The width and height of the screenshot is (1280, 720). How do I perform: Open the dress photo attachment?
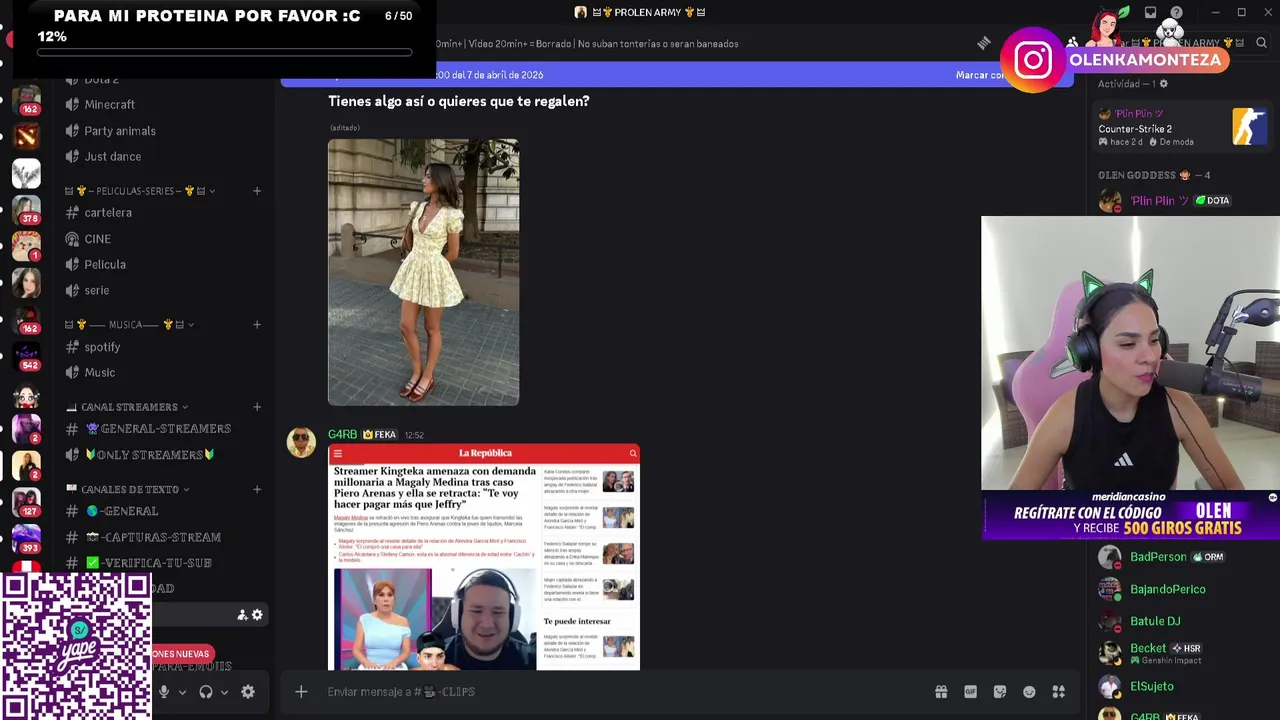pos(423,272)
